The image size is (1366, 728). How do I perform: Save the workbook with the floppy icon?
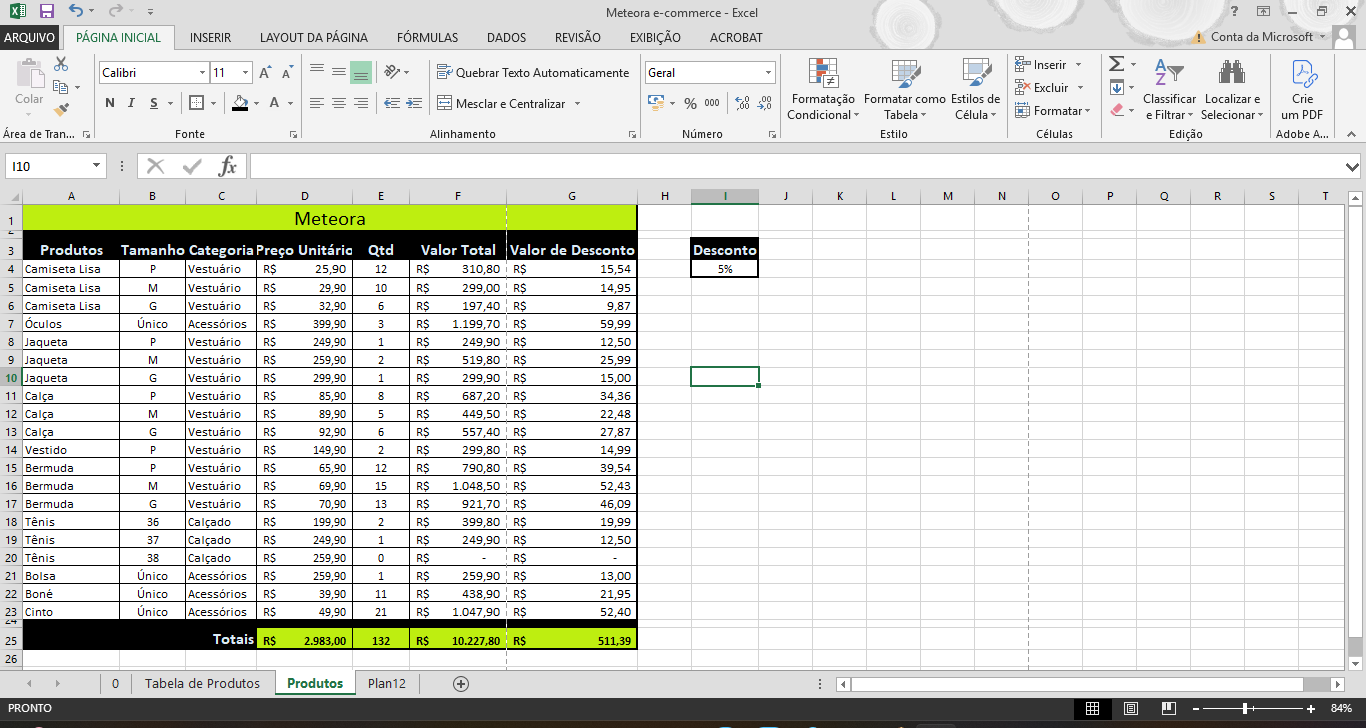coord(46,12)
